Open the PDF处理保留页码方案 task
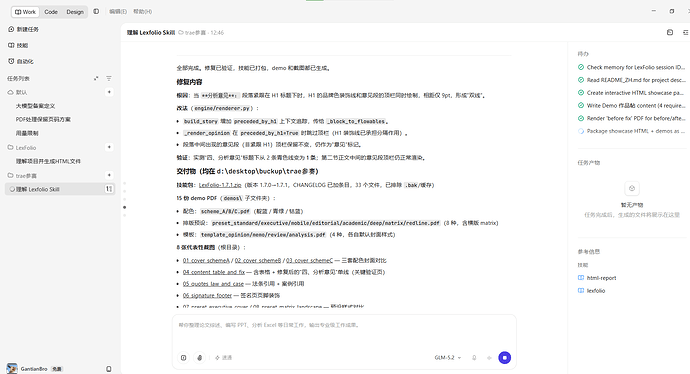This screenshot has height=374, width=690. [43, 119]
